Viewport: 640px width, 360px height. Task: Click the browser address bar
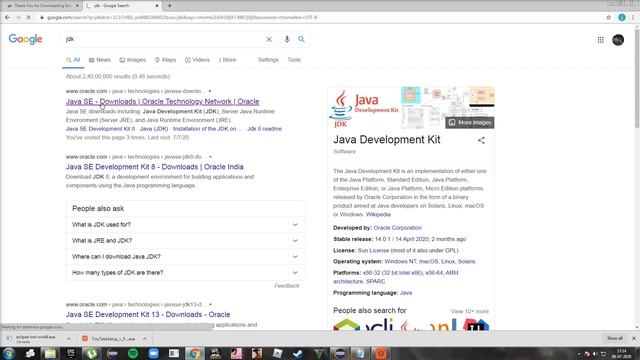[318, 18]
